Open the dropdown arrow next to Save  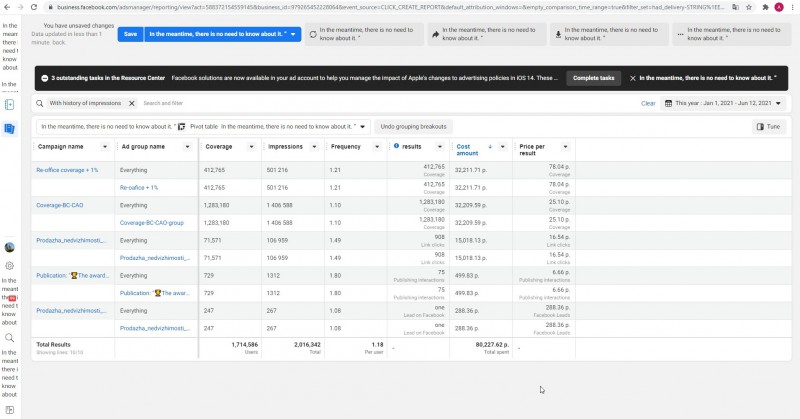pyautogui.click(x=293, y=34)
